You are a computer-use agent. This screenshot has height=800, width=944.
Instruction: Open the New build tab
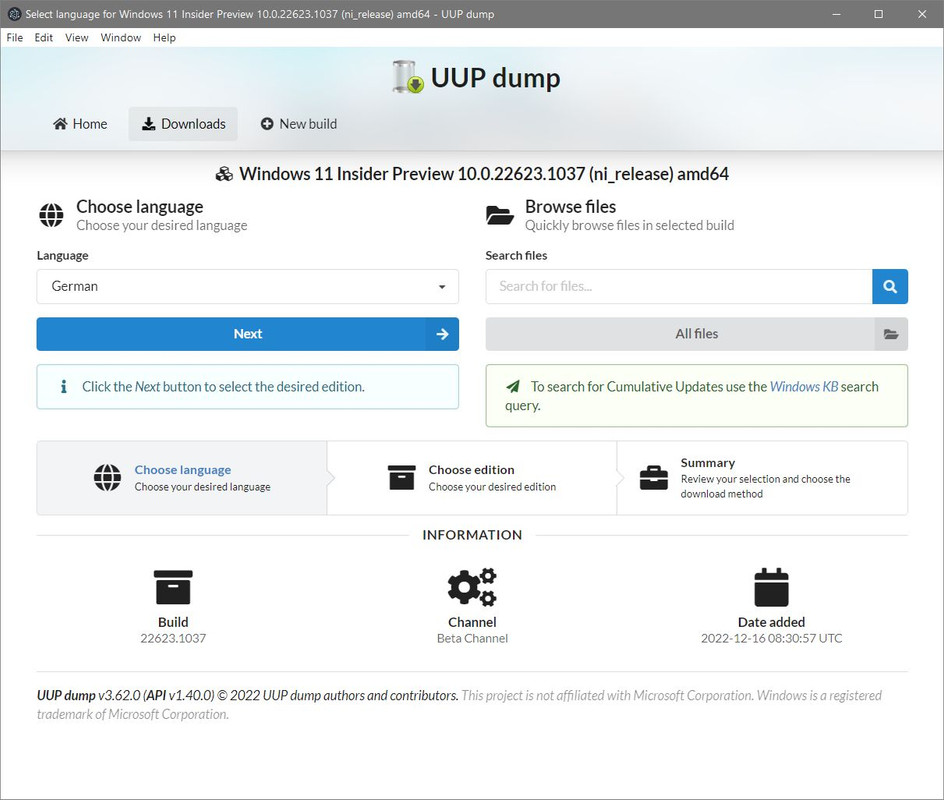pos(299,124)
